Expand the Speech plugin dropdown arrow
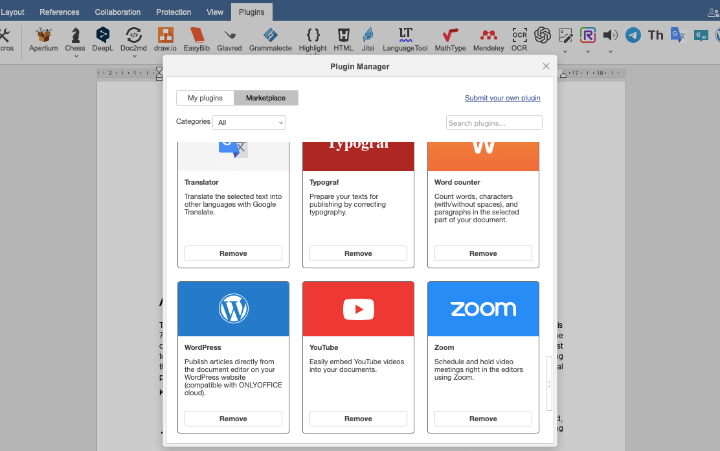This screenshot has width=720, height=451. (x=610, y=51)
